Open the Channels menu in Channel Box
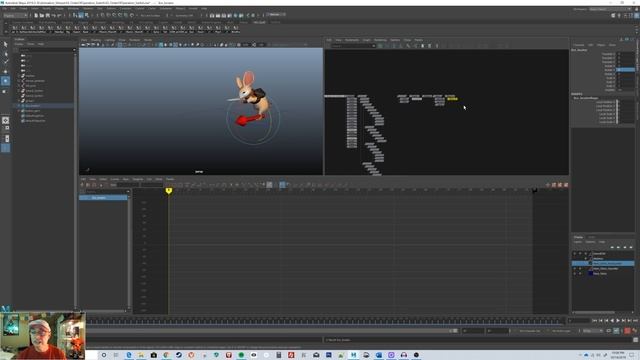This screenshot has width=640, height=360. [x=579, y=45]
